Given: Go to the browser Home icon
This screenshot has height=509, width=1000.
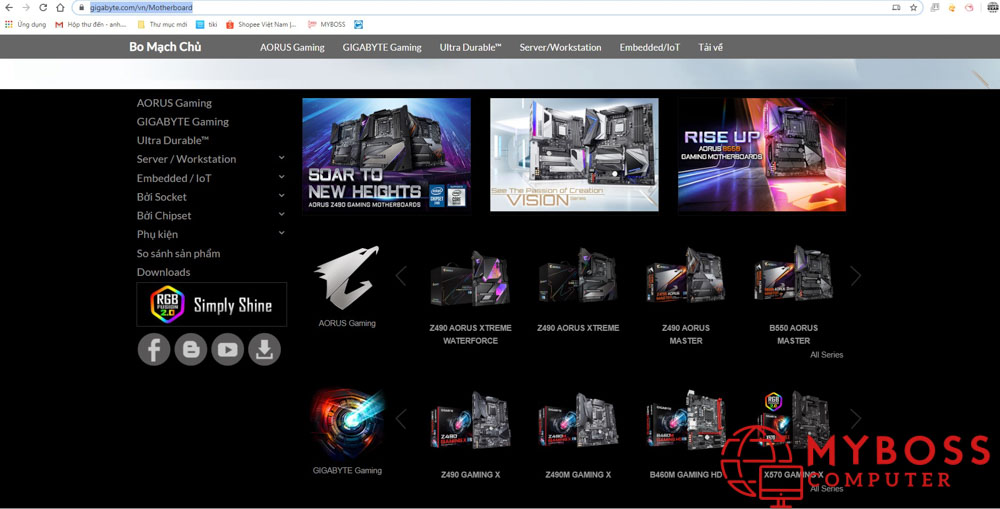Looking at the screenshot, I should click(60, 8).
